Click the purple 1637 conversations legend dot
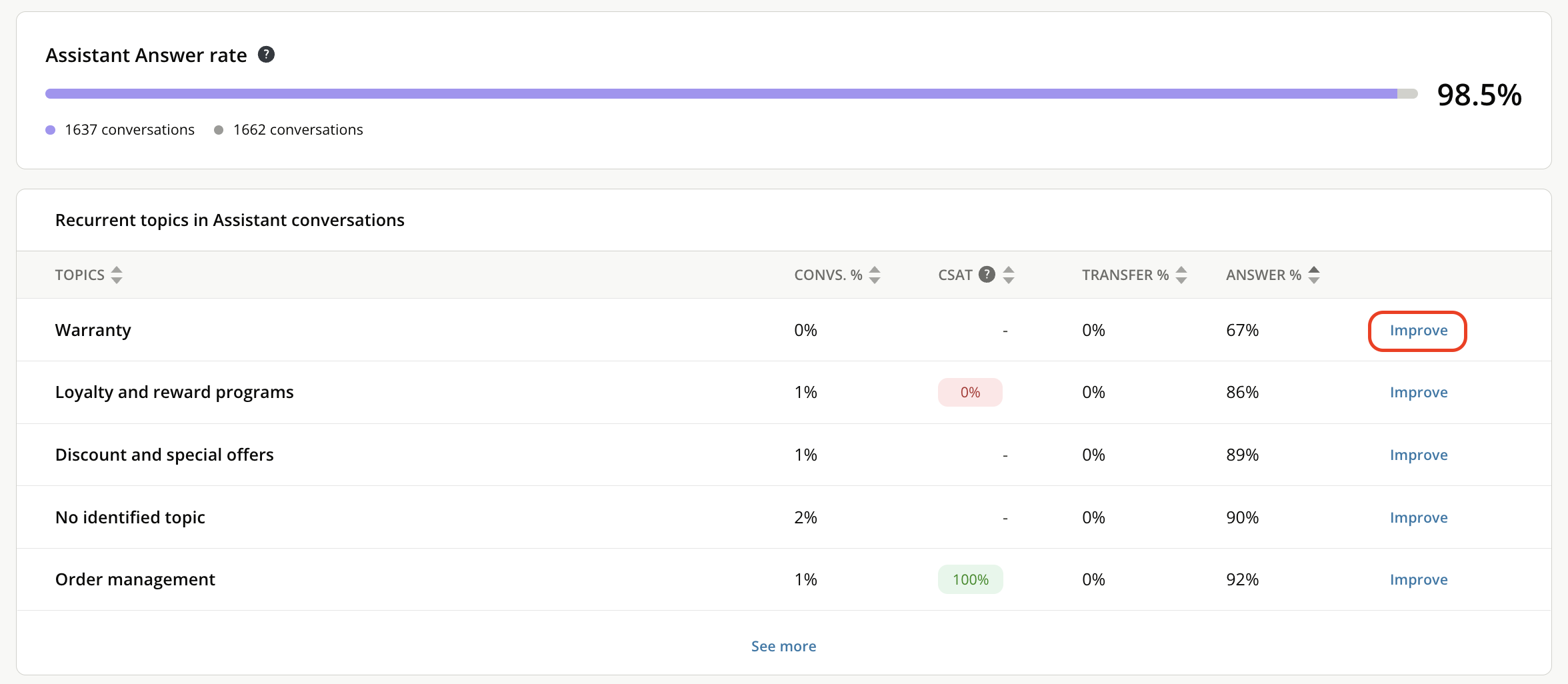1568x684 pixels. click(51, 130)
